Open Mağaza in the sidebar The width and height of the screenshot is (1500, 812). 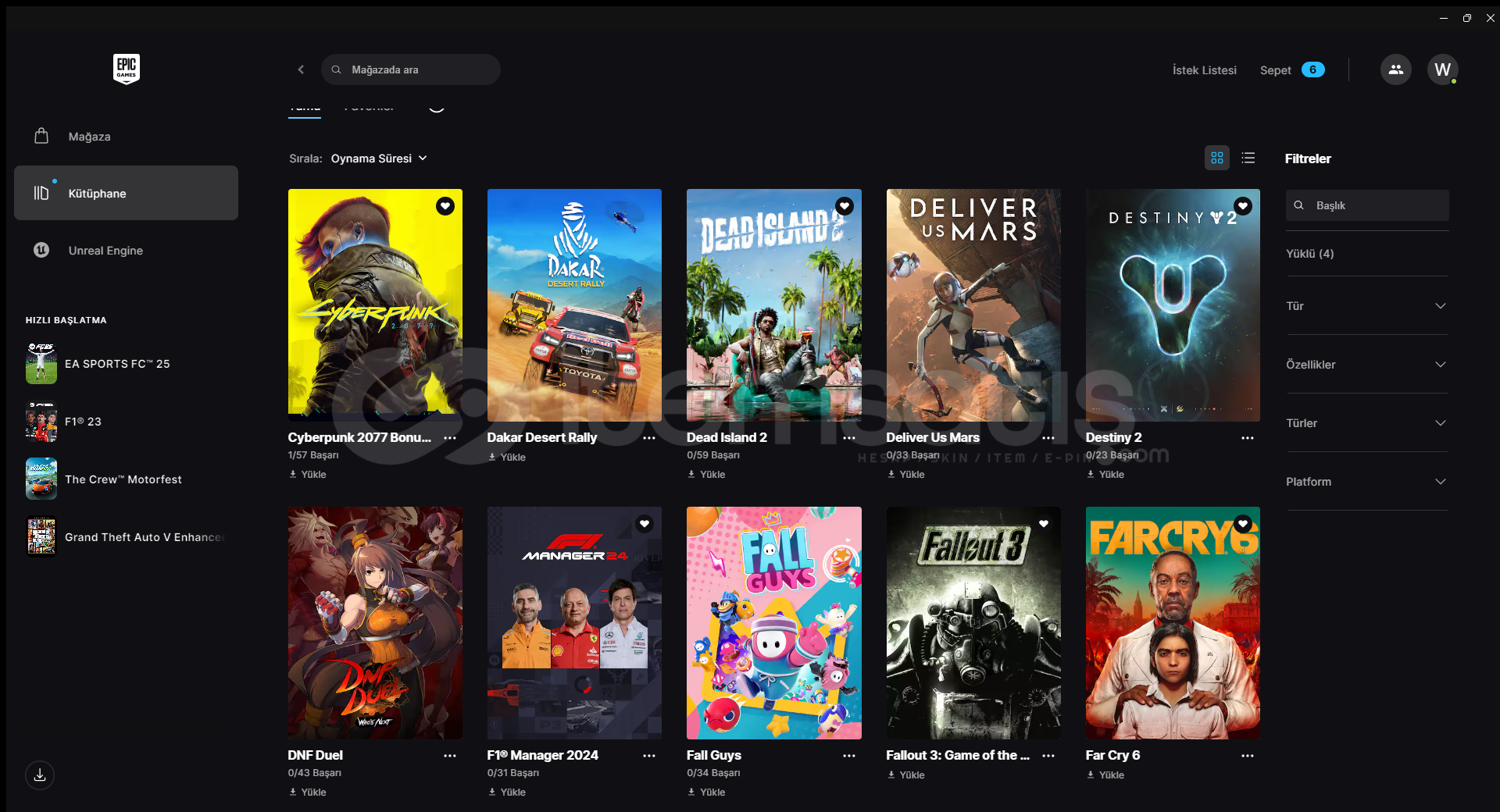pos(126,137)
